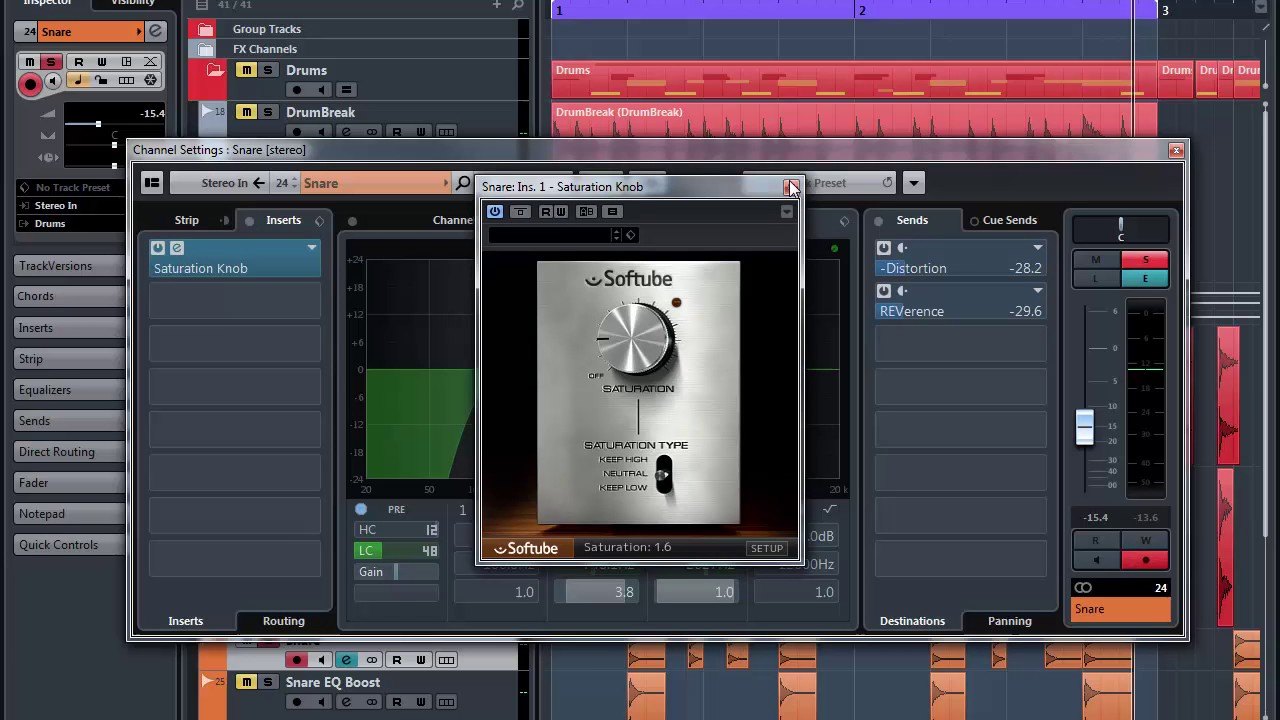This screenshot has width=1280, height=720.
Task: Open Distortion send destination dropdown
Action: click(x=1038, y=248)
